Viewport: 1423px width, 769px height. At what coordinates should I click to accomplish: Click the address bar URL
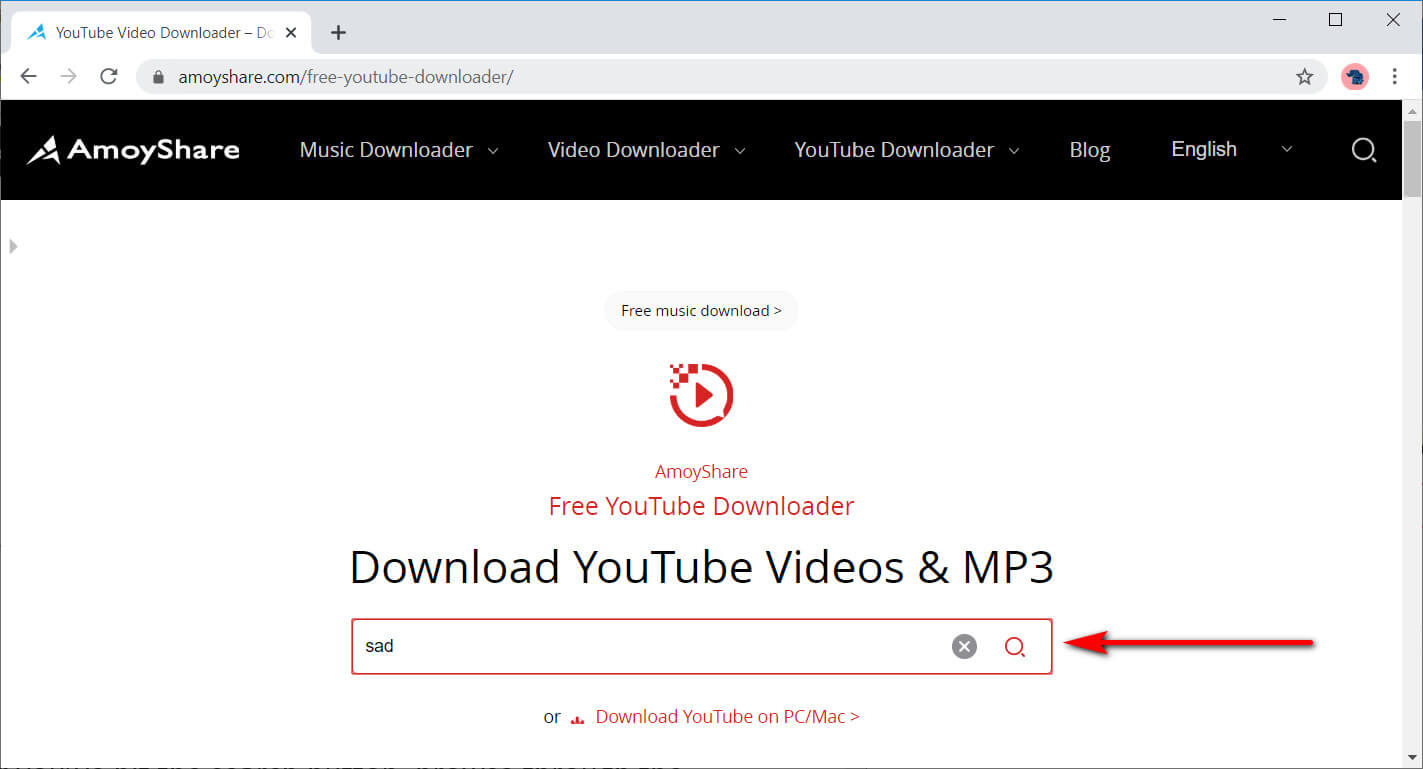click(x=346, y=77)
